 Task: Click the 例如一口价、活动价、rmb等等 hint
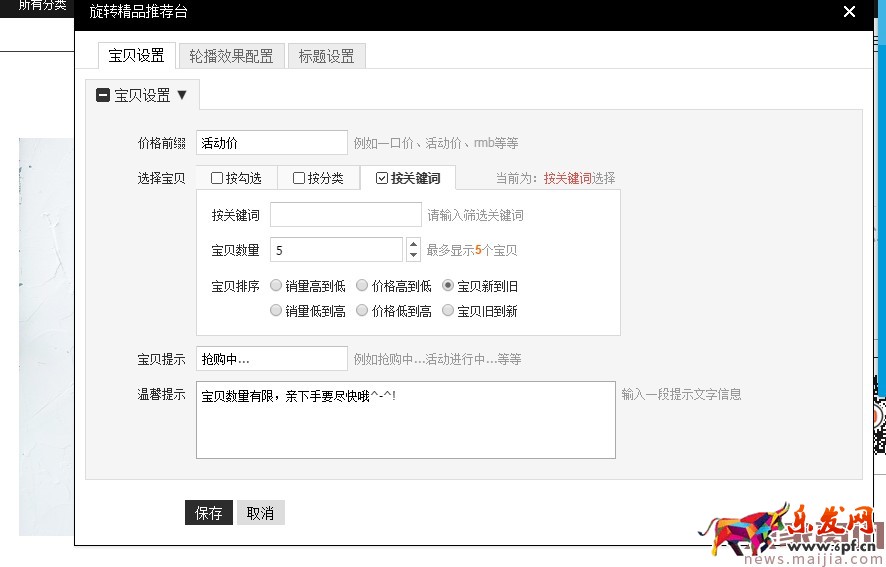click(436, 143)
